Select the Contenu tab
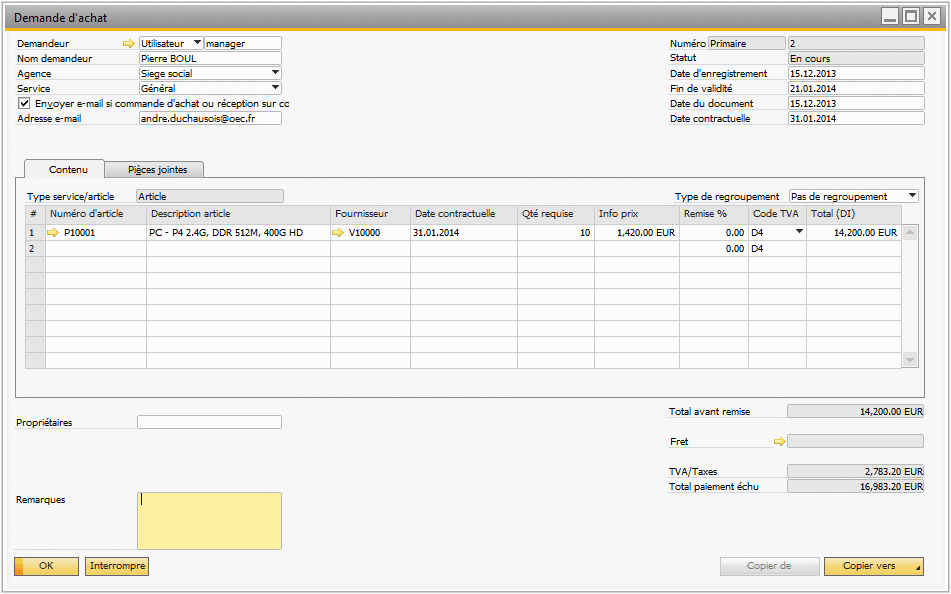The height and width of the screenshot is (594, 951). [x=68, y=169]
